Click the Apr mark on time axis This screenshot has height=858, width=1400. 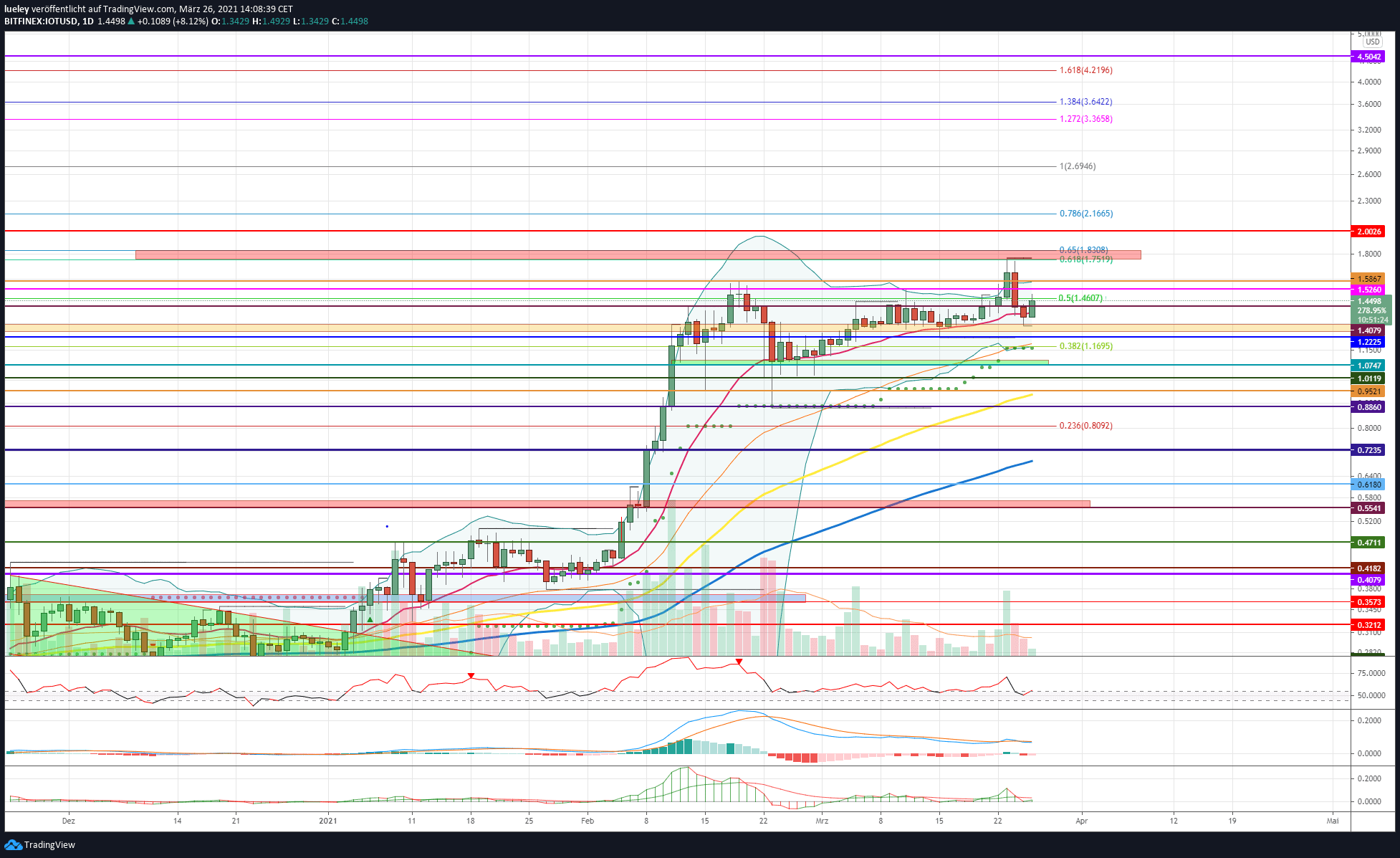[1082, 821]
